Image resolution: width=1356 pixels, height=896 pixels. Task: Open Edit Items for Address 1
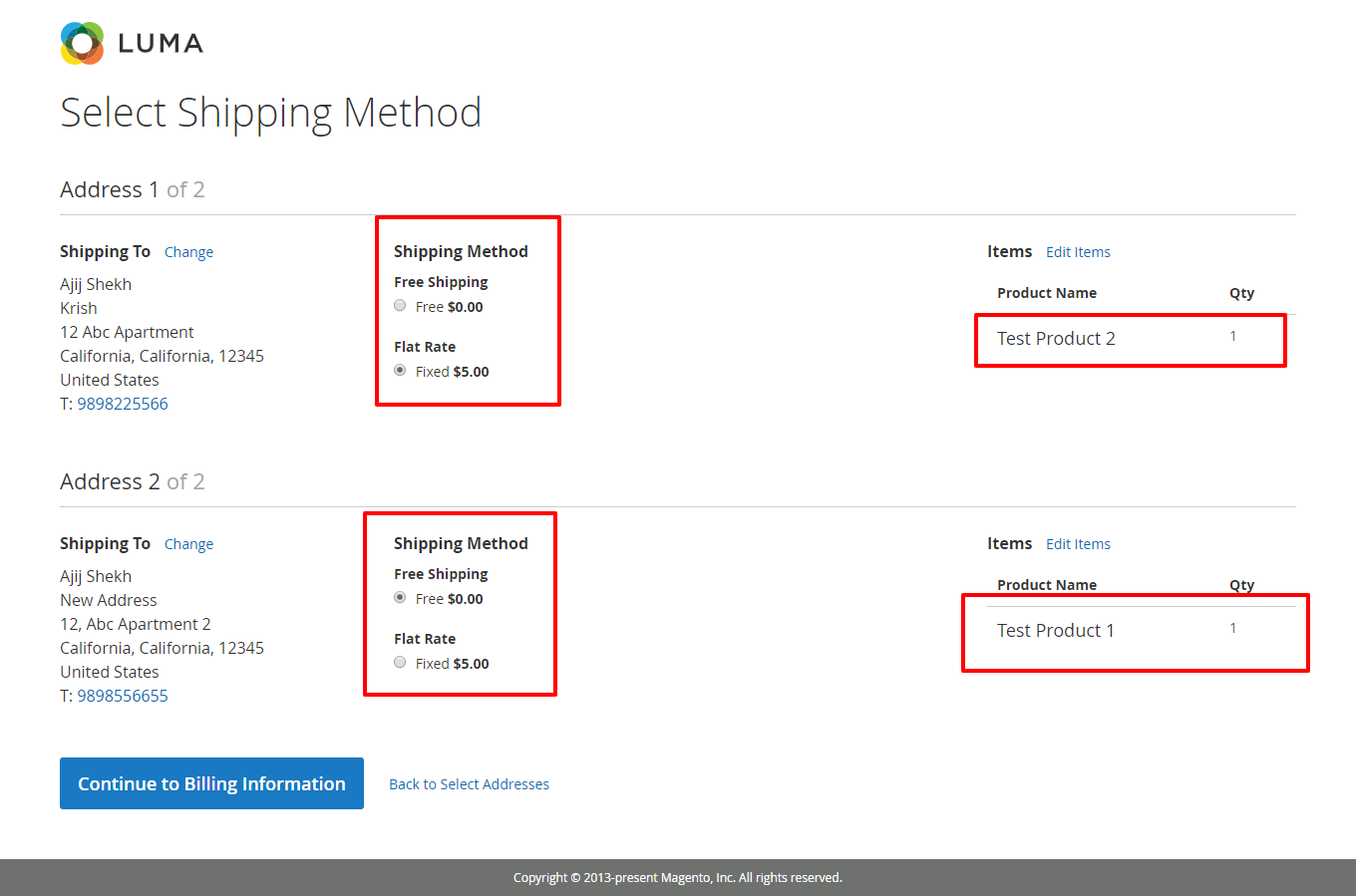pos(1078,251)
